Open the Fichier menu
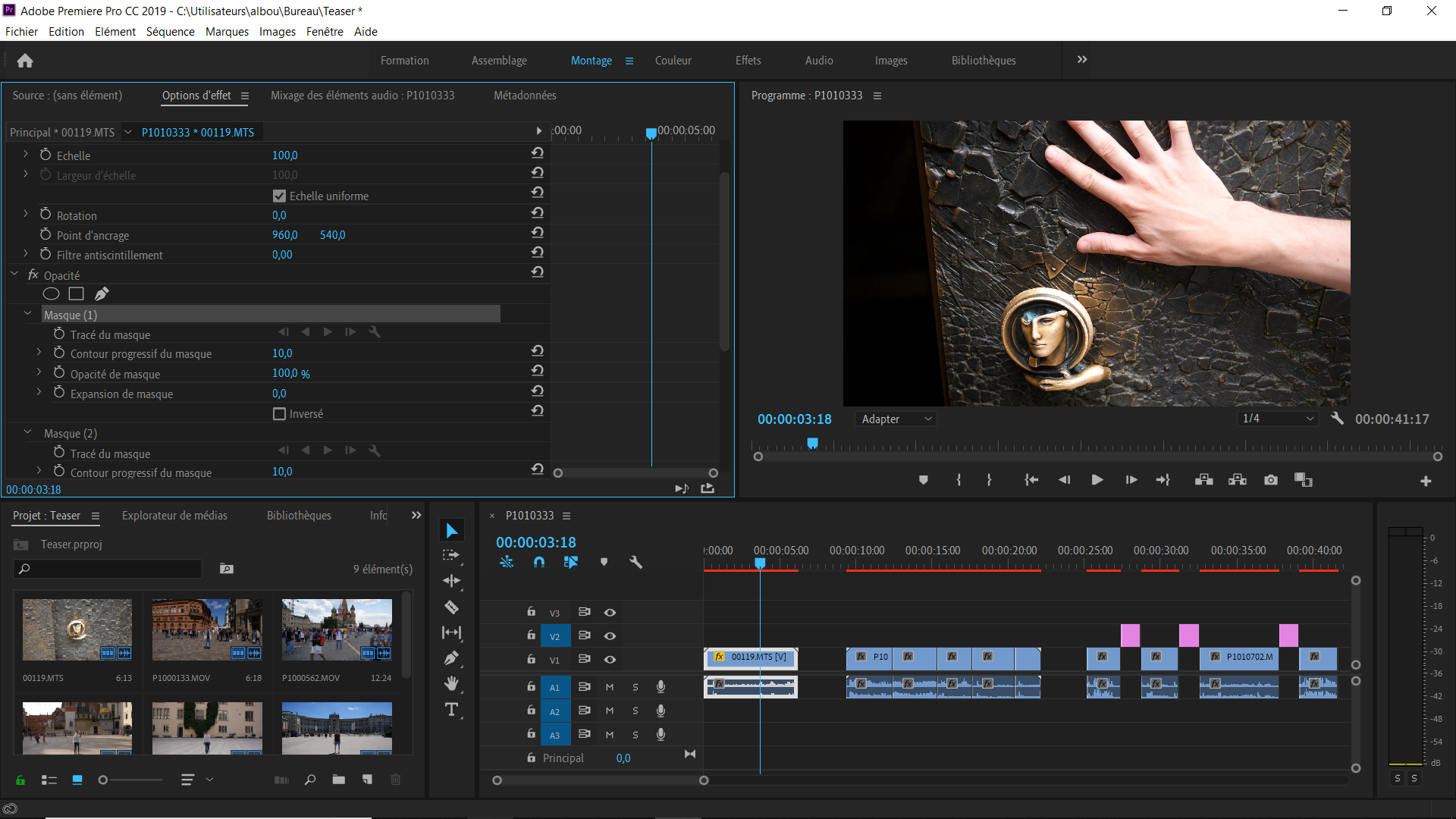This screenshot has height=819, width=1456. tap(21, 32)
